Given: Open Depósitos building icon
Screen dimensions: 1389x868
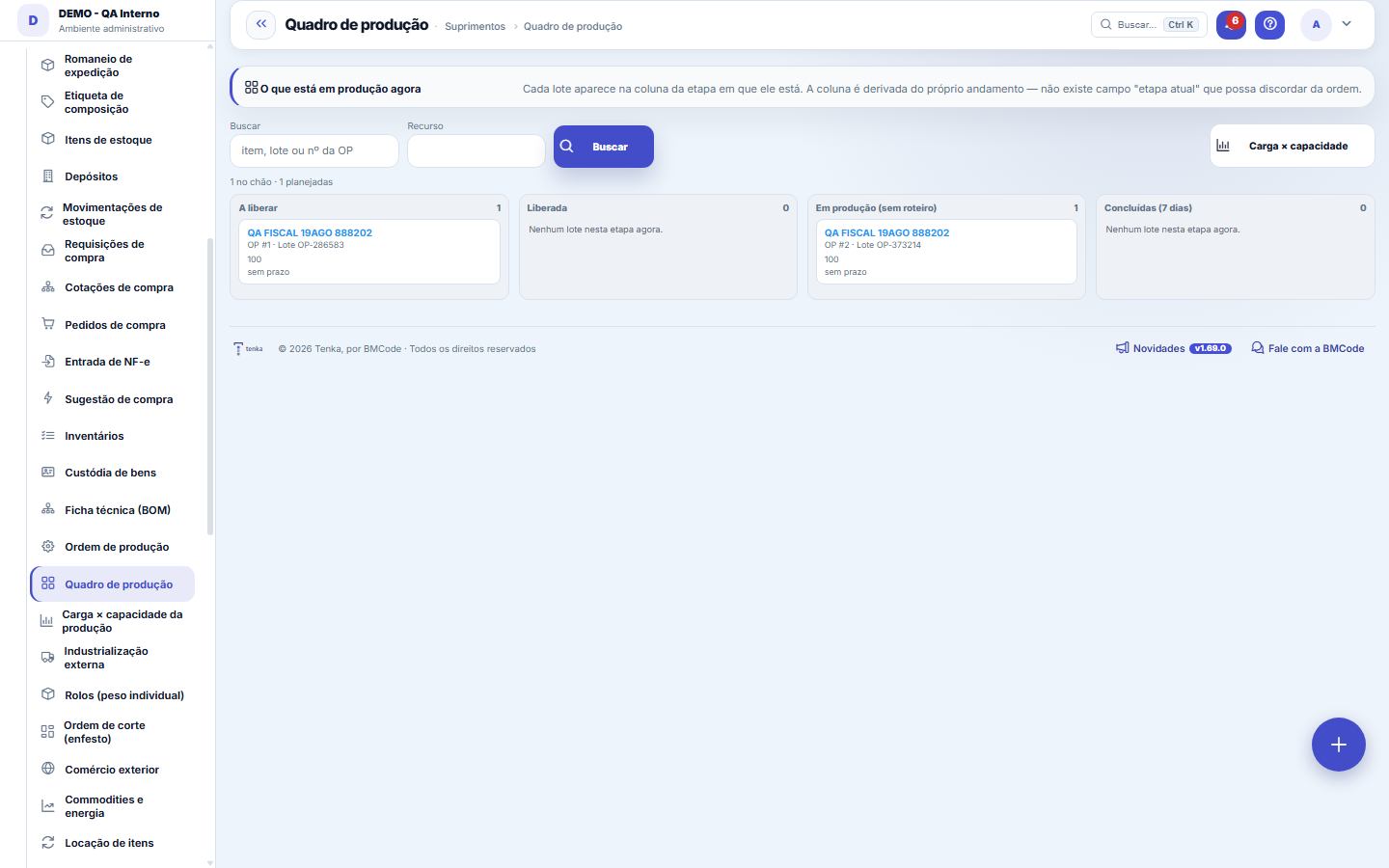Looking at the screenshot, I should coord(47,176).
